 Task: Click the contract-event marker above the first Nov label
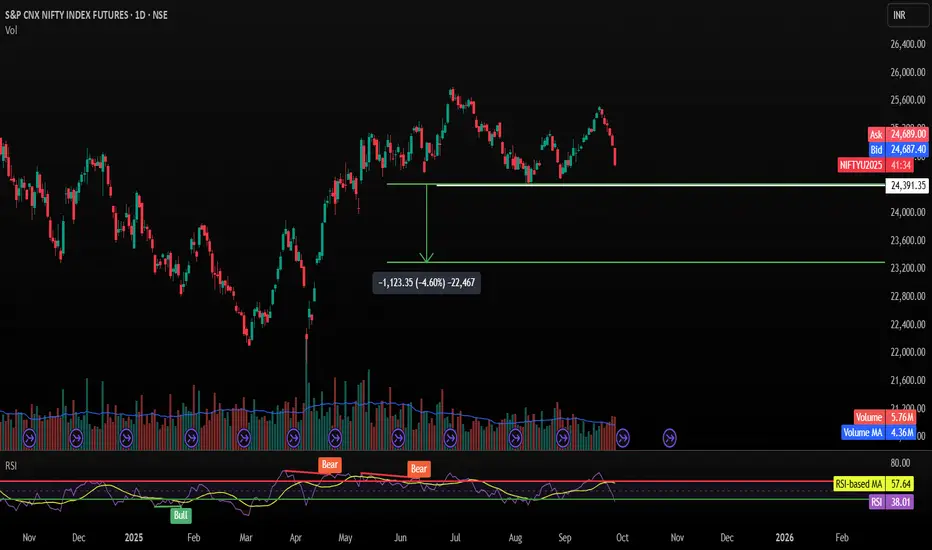click(x=29, y=439)
